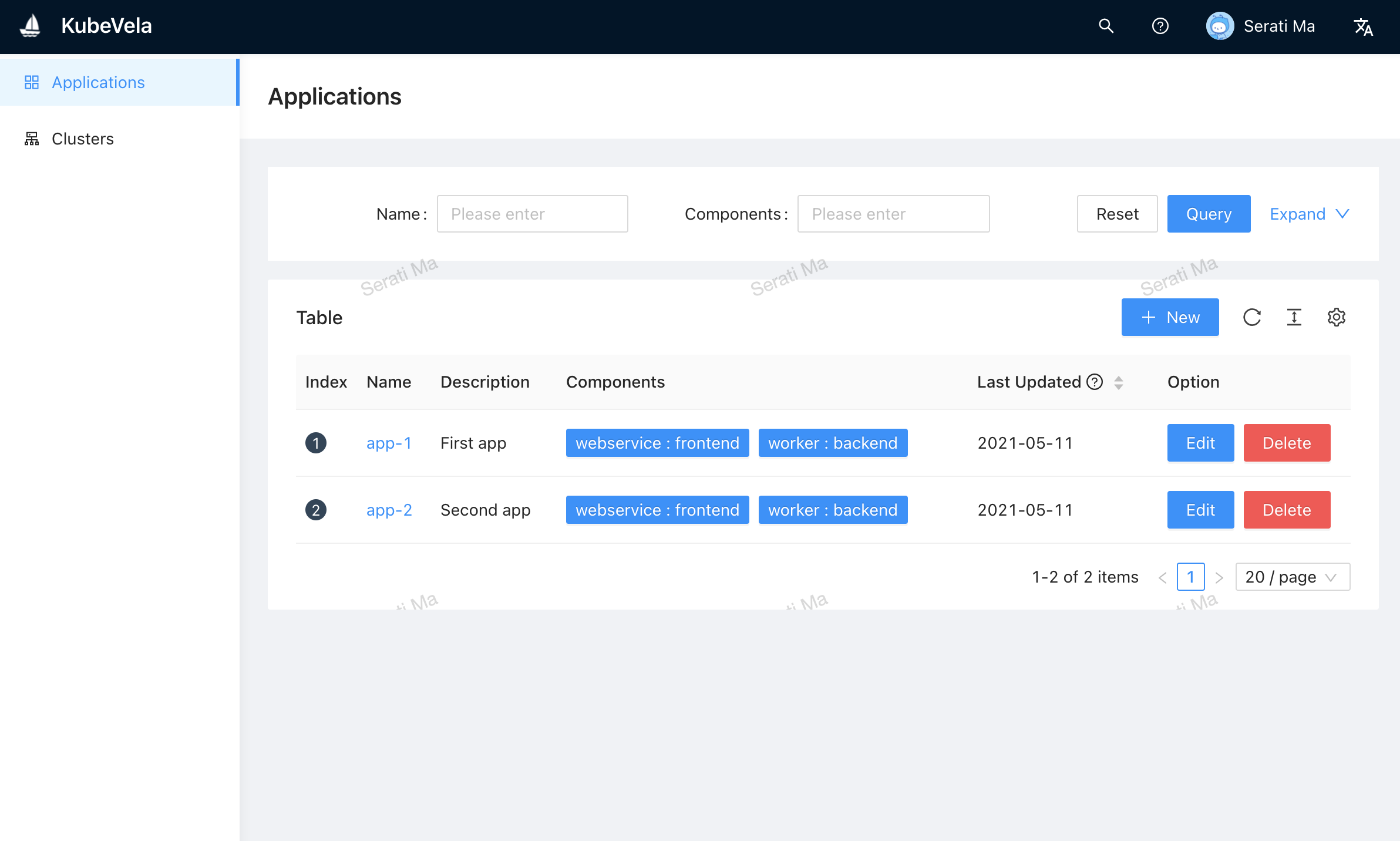Click the New application button
Image resolution: width=1400 pixels, height=841 pixels.
click(1170, 317)
